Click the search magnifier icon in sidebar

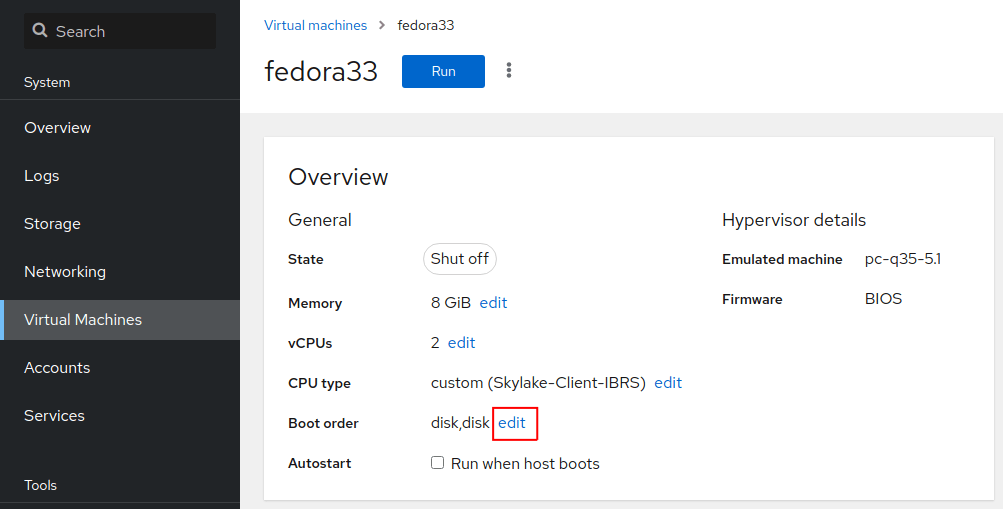[x=40, y=31]
